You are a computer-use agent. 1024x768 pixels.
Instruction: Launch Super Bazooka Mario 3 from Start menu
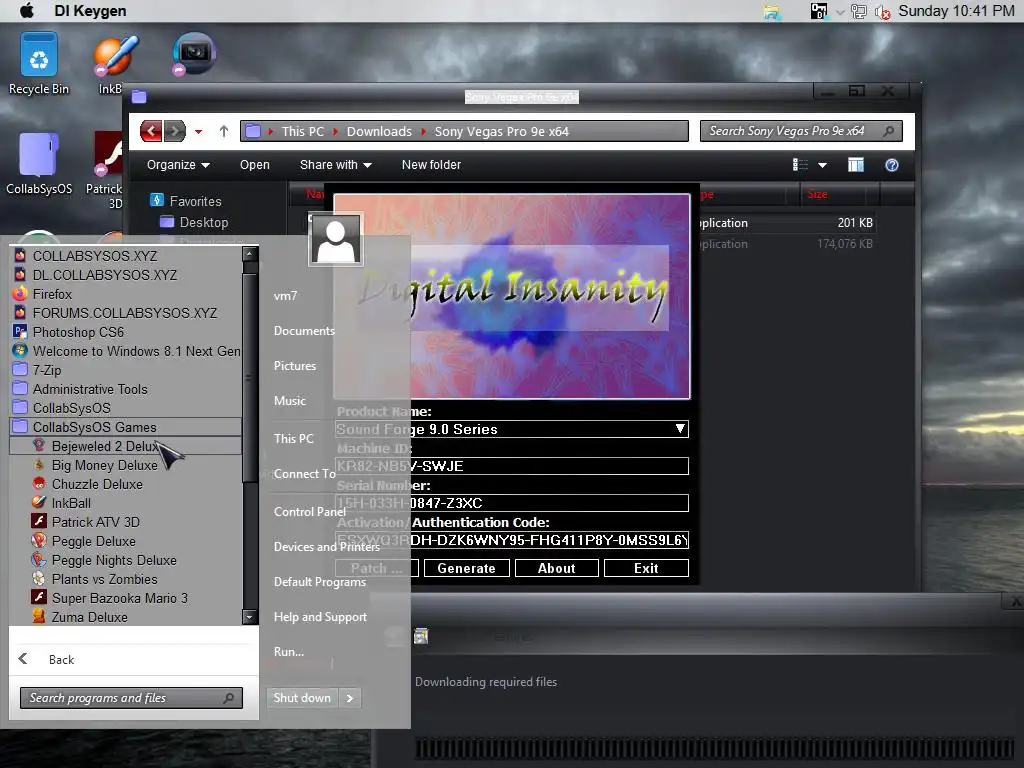click(126, 598)
